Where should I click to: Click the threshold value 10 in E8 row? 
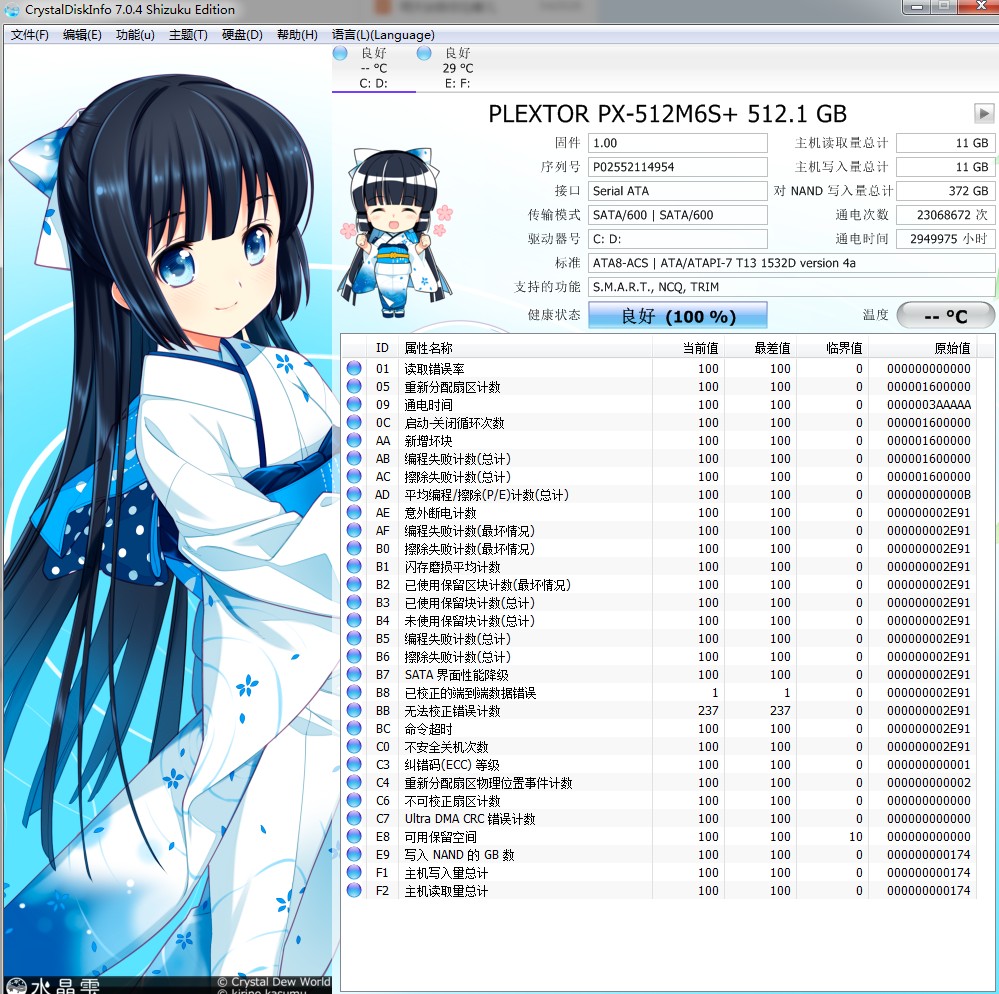856,837
